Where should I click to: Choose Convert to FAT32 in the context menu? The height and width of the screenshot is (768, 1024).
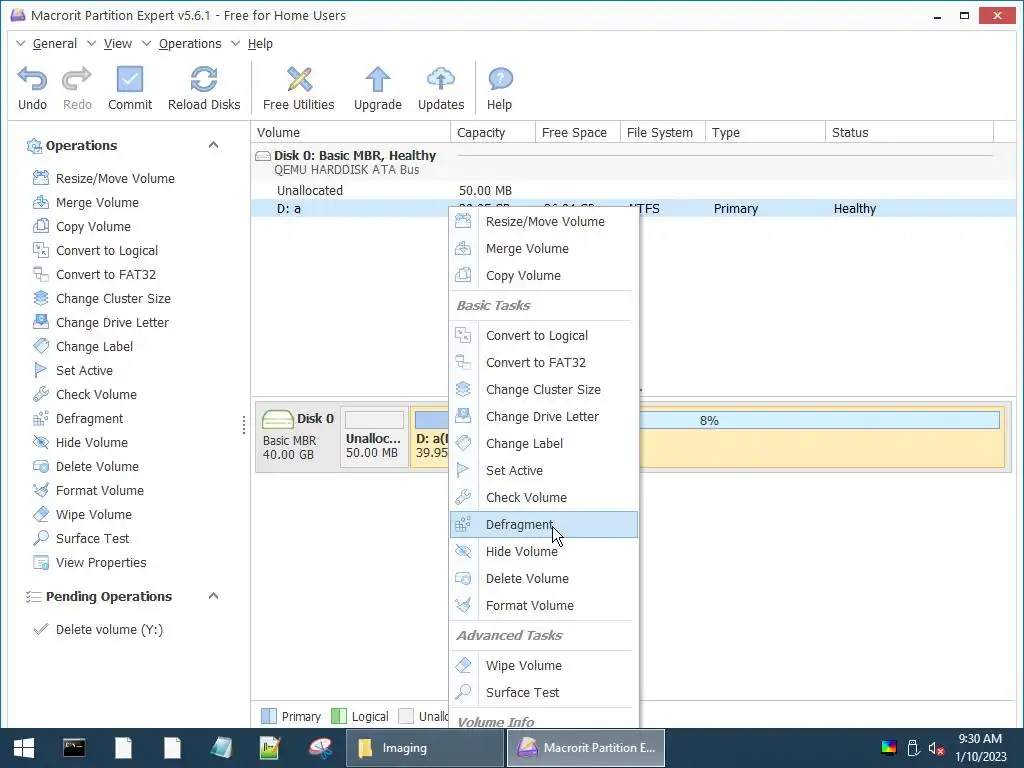tap(543, 362)
